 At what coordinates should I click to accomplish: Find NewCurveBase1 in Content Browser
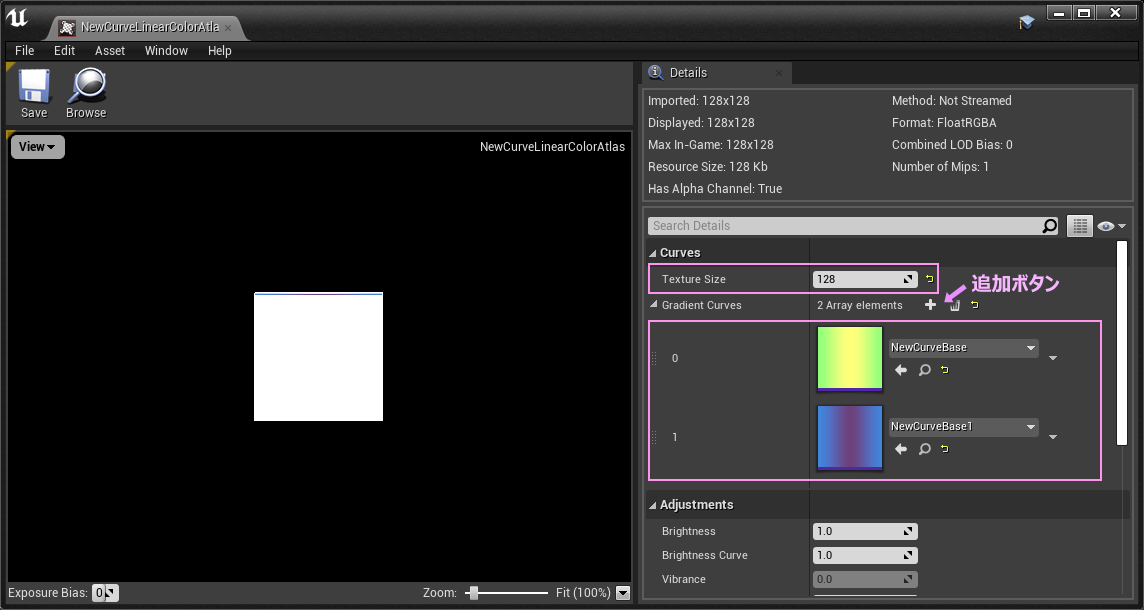[924, 449]
